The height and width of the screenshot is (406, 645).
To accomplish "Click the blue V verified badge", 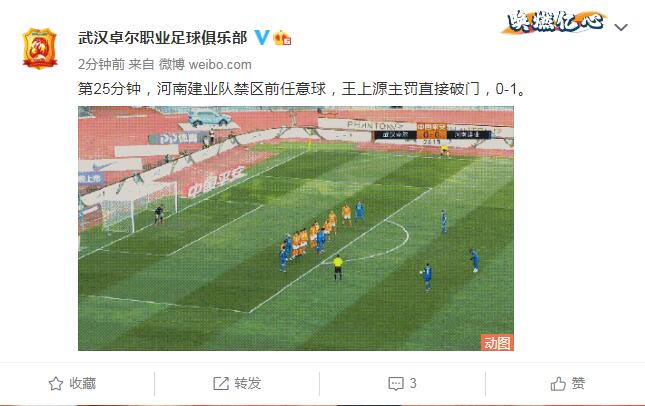I will pyautogui.click(x=262, y=37).
